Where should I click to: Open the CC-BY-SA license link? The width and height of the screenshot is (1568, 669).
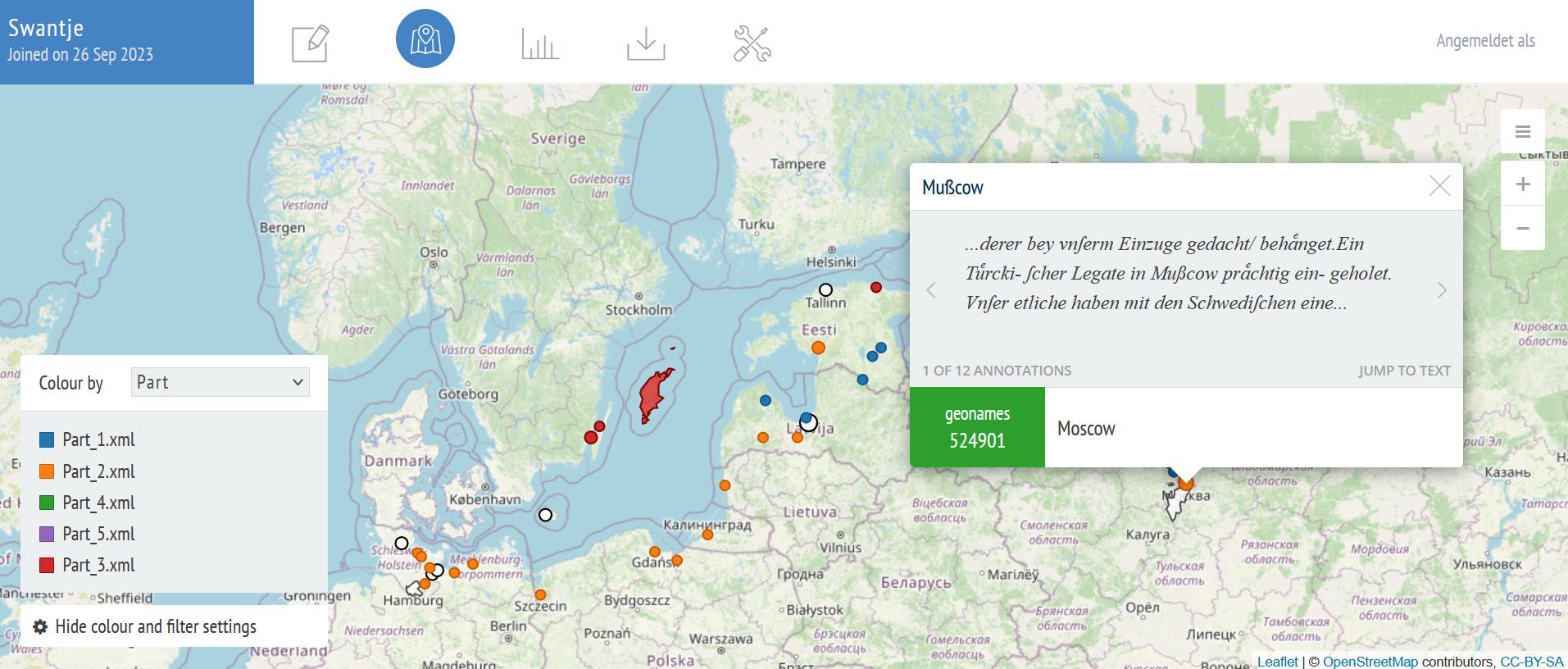[1532, 662]
